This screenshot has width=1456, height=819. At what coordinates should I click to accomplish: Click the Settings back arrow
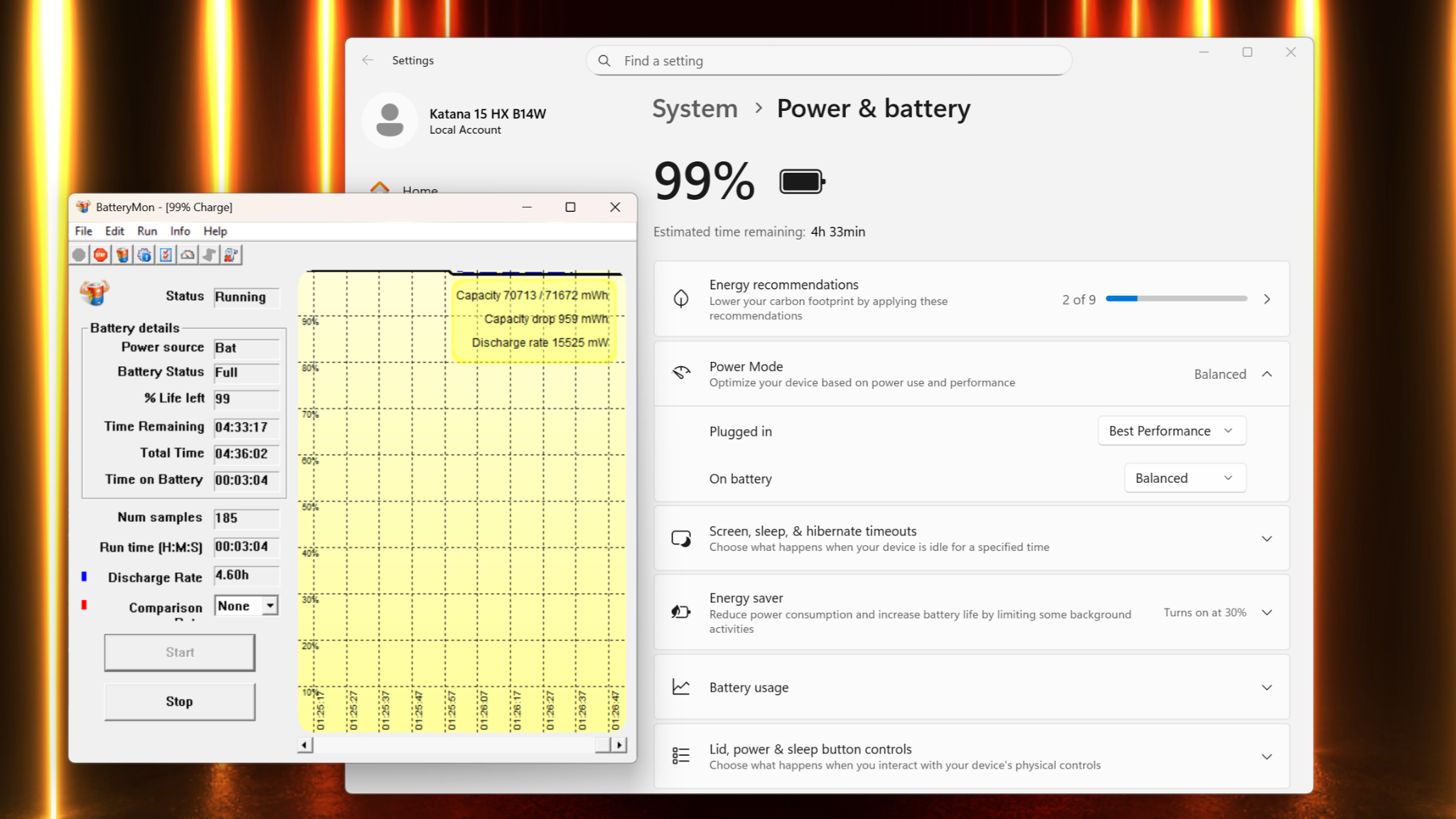point(368,60)
